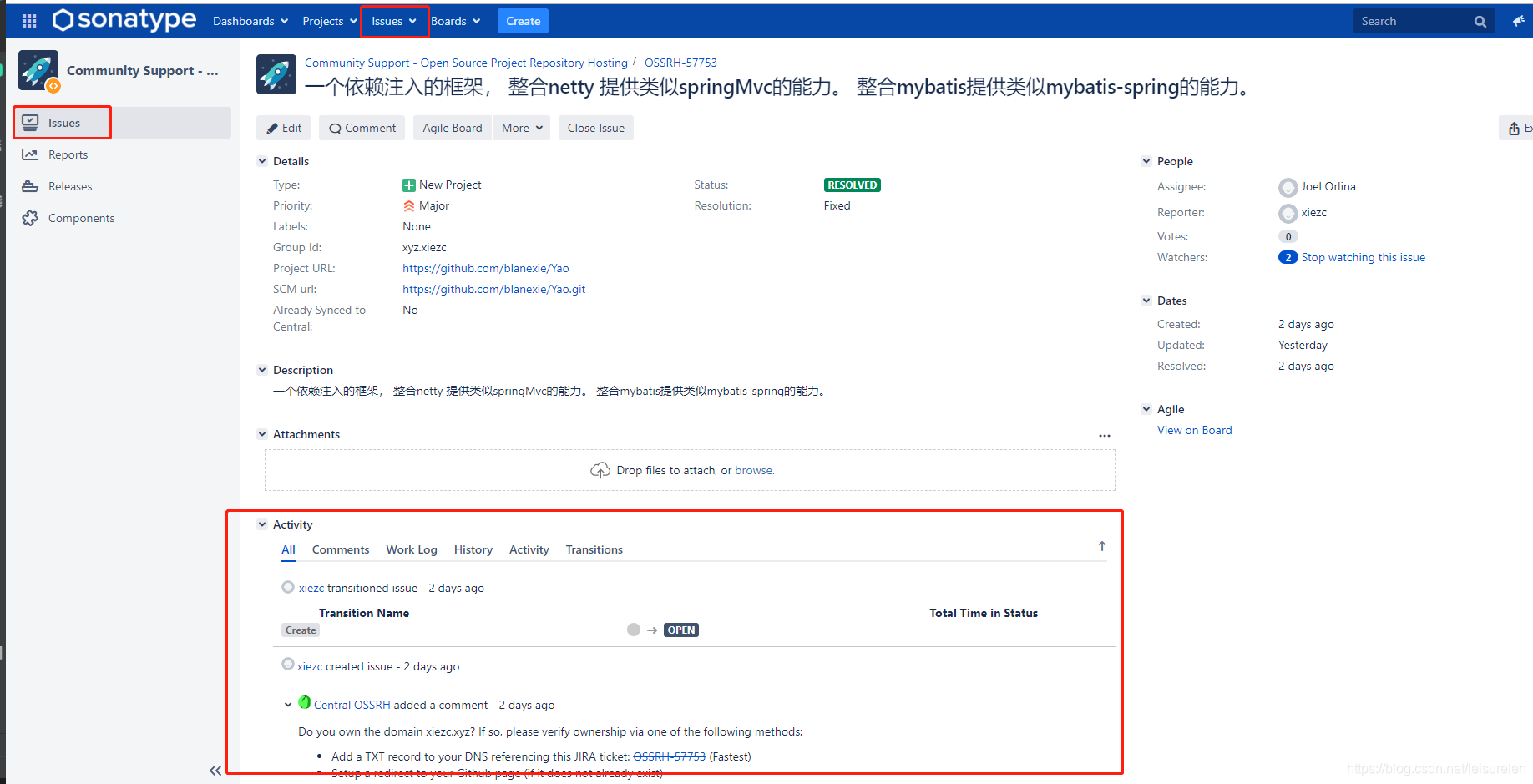Screen dimensions: 1533x784
Task: Collapse the Agile section
Action: pyautogui.click(x=1146, y=409)
